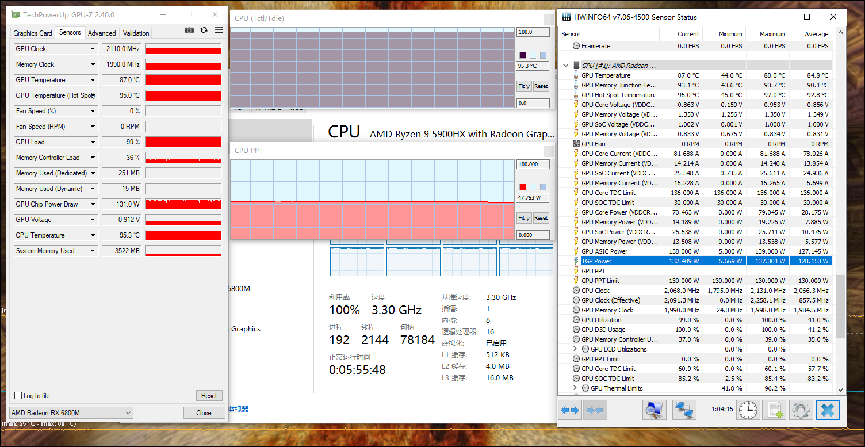This screenshot has width=865, height=447.
Task: Click HWiNFO network remote monitor icon
Action: pyautogui.click(x=685, y=409)
